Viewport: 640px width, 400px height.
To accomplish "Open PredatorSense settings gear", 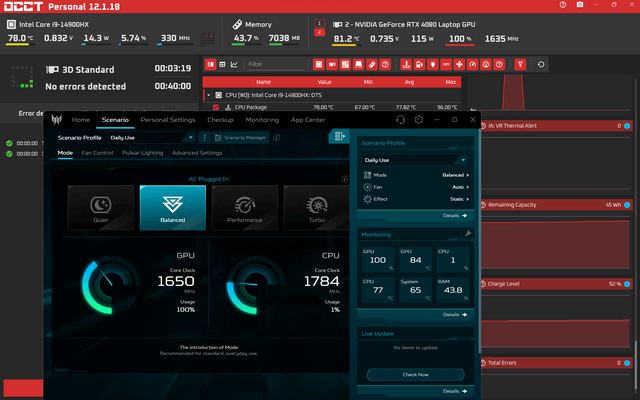I will point(419,120).
